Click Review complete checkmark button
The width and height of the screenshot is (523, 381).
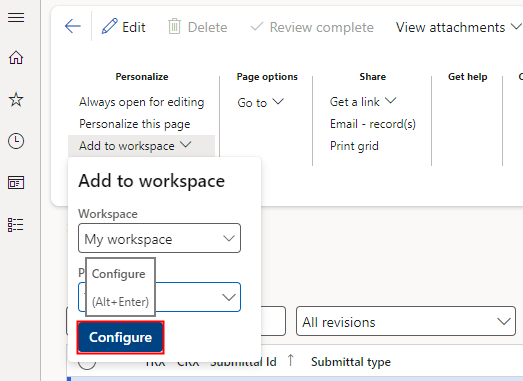point(312,27)
